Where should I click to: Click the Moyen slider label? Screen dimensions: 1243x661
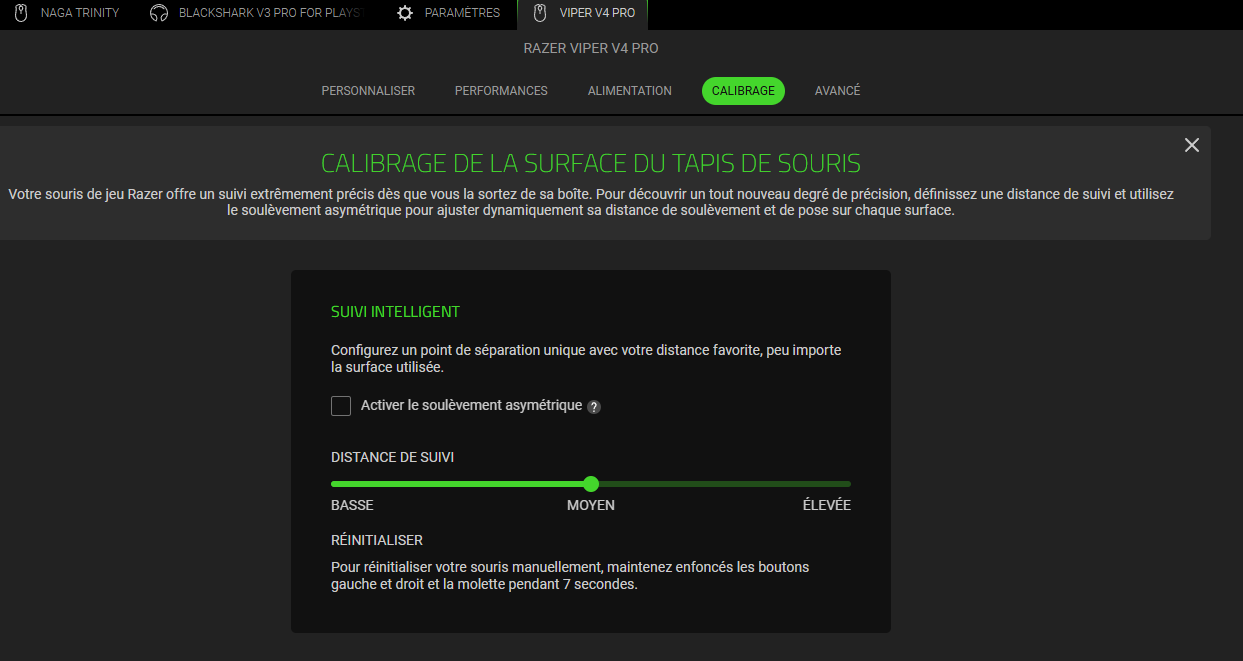591,506
